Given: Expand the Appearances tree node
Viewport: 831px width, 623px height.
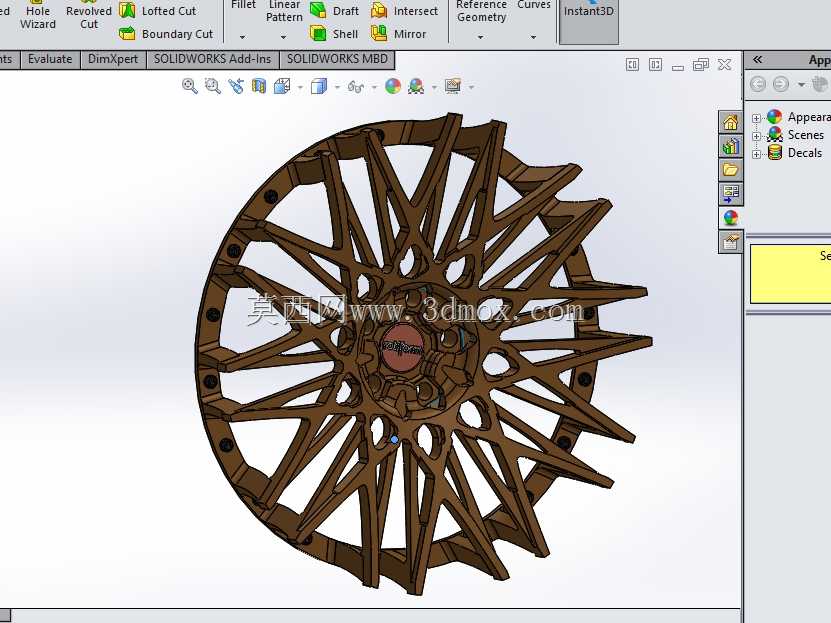Looking at the screenshot, I should pos(756,118).
